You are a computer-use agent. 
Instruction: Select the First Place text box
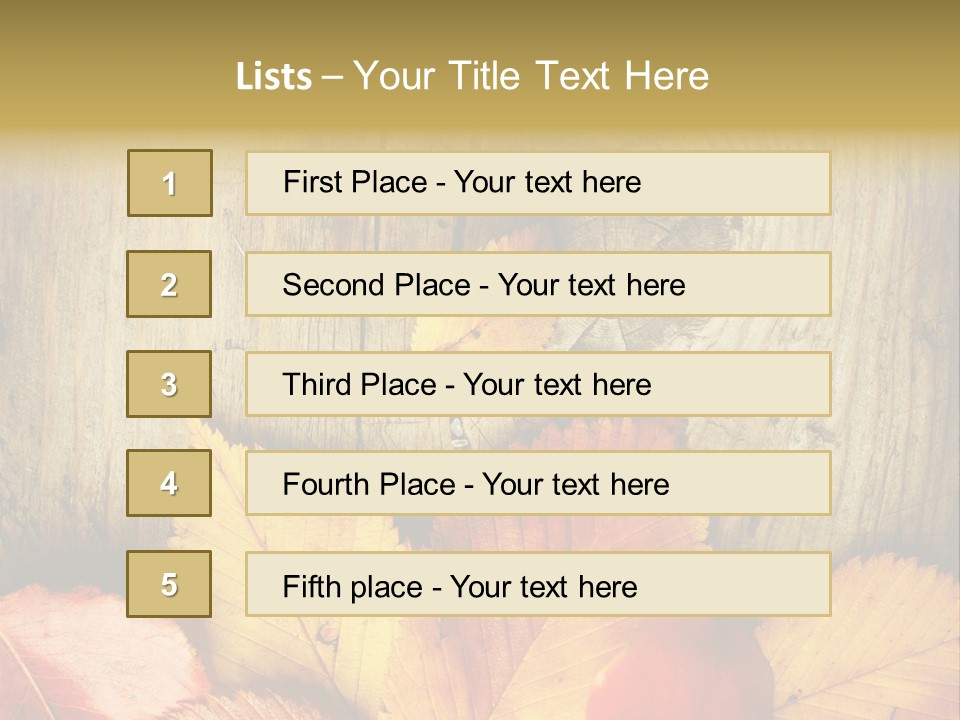coord(538,183)
